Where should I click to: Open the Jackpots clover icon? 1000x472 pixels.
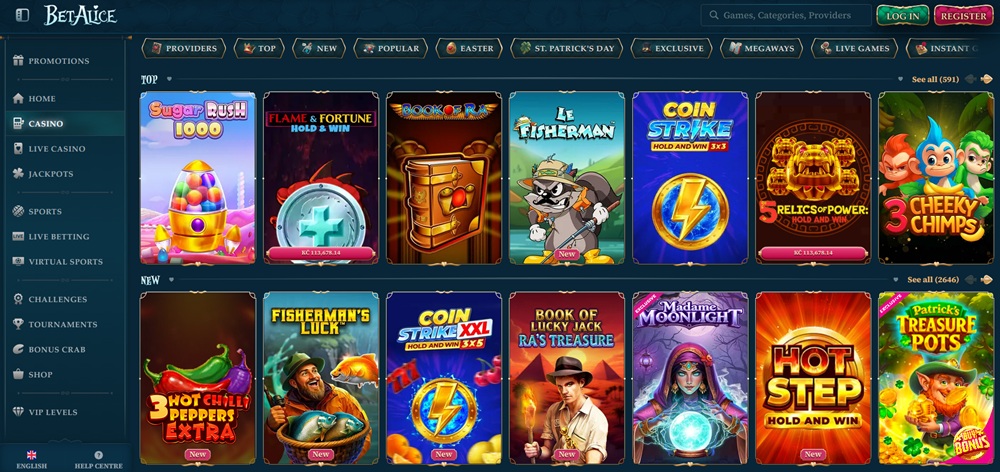(18, 173)
